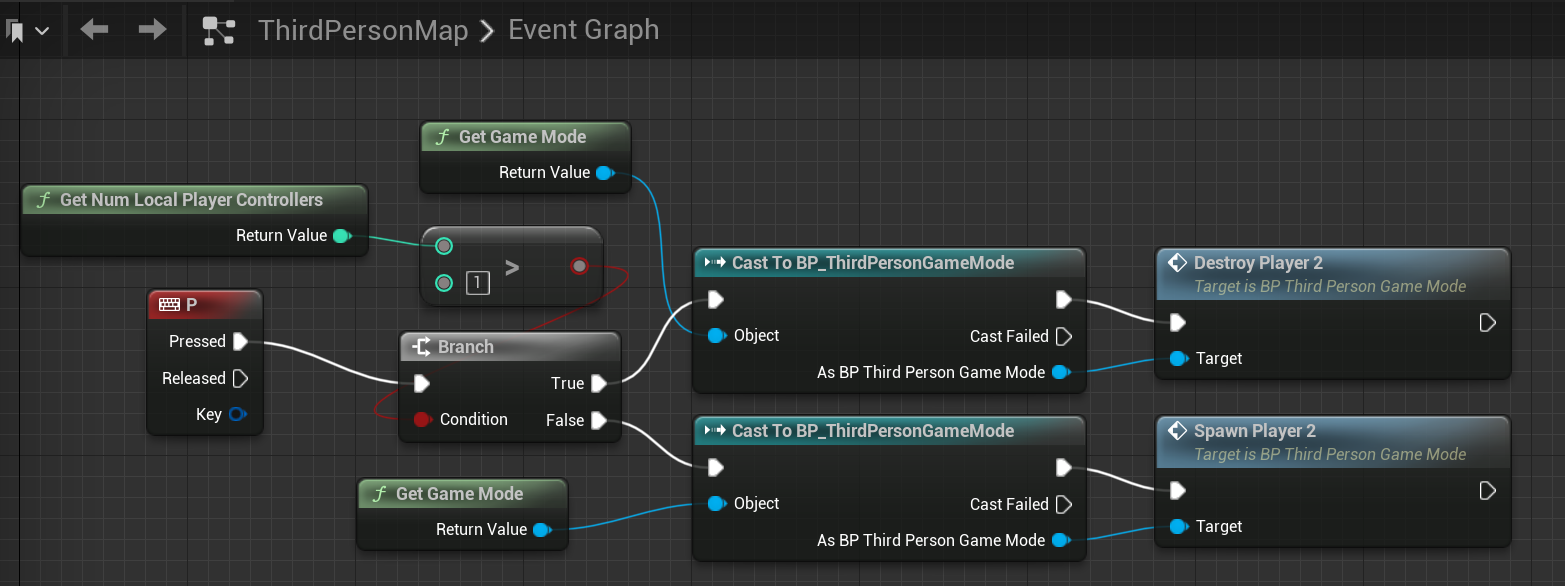The image size is (1565, 586).
Task: Click Destroy Player 2 input execution pin
Action: (1178, 322)
